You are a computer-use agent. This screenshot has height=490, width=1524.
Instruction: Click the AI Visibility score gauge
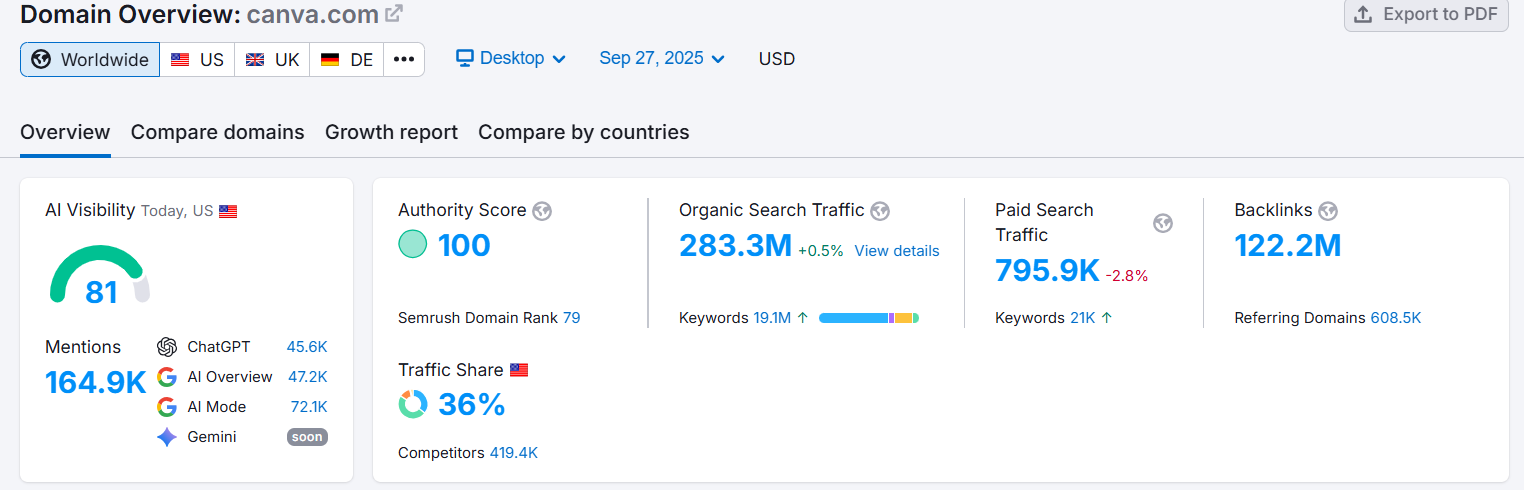click(100, 275)
